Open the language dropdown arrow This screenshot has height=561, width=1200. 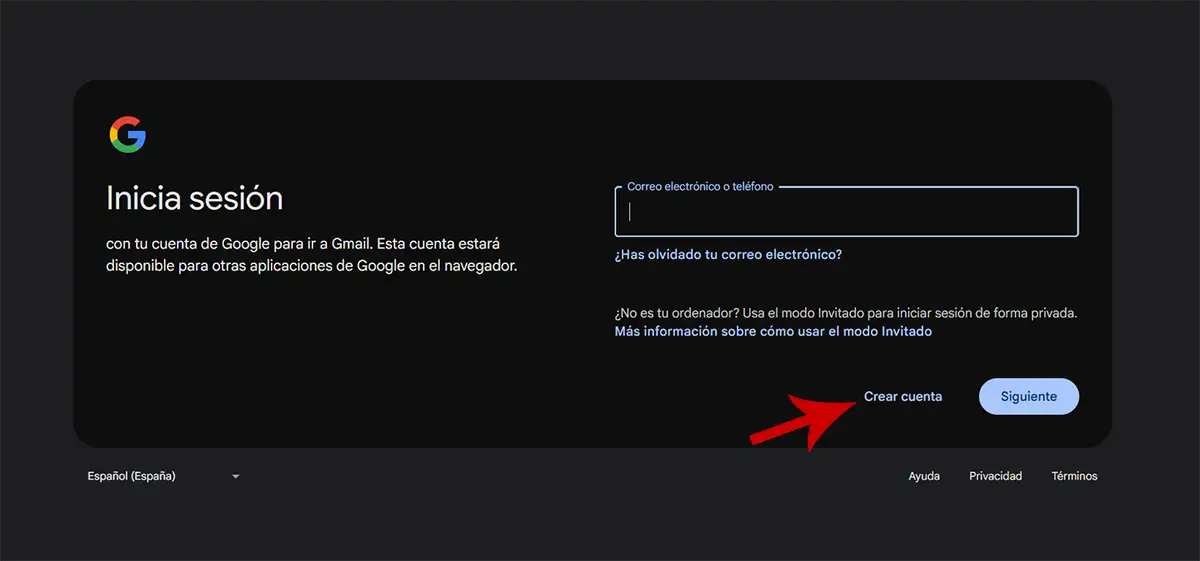pyautogui.click(x=236, y=477)
